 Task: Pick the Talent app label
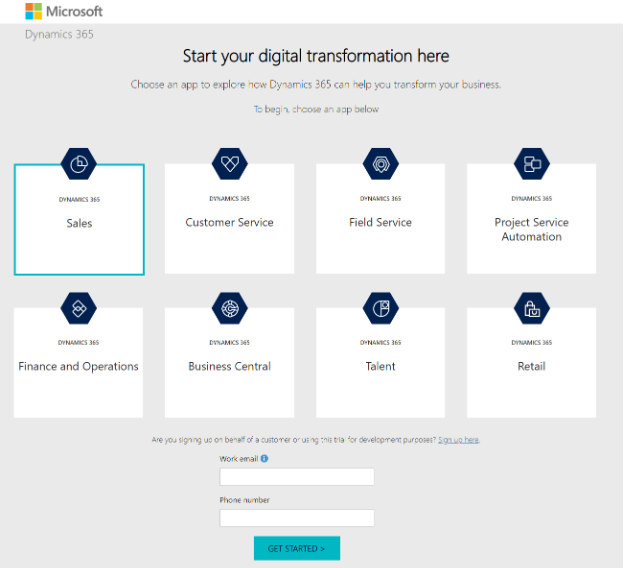pyautogui.click(x=380, y=366)
